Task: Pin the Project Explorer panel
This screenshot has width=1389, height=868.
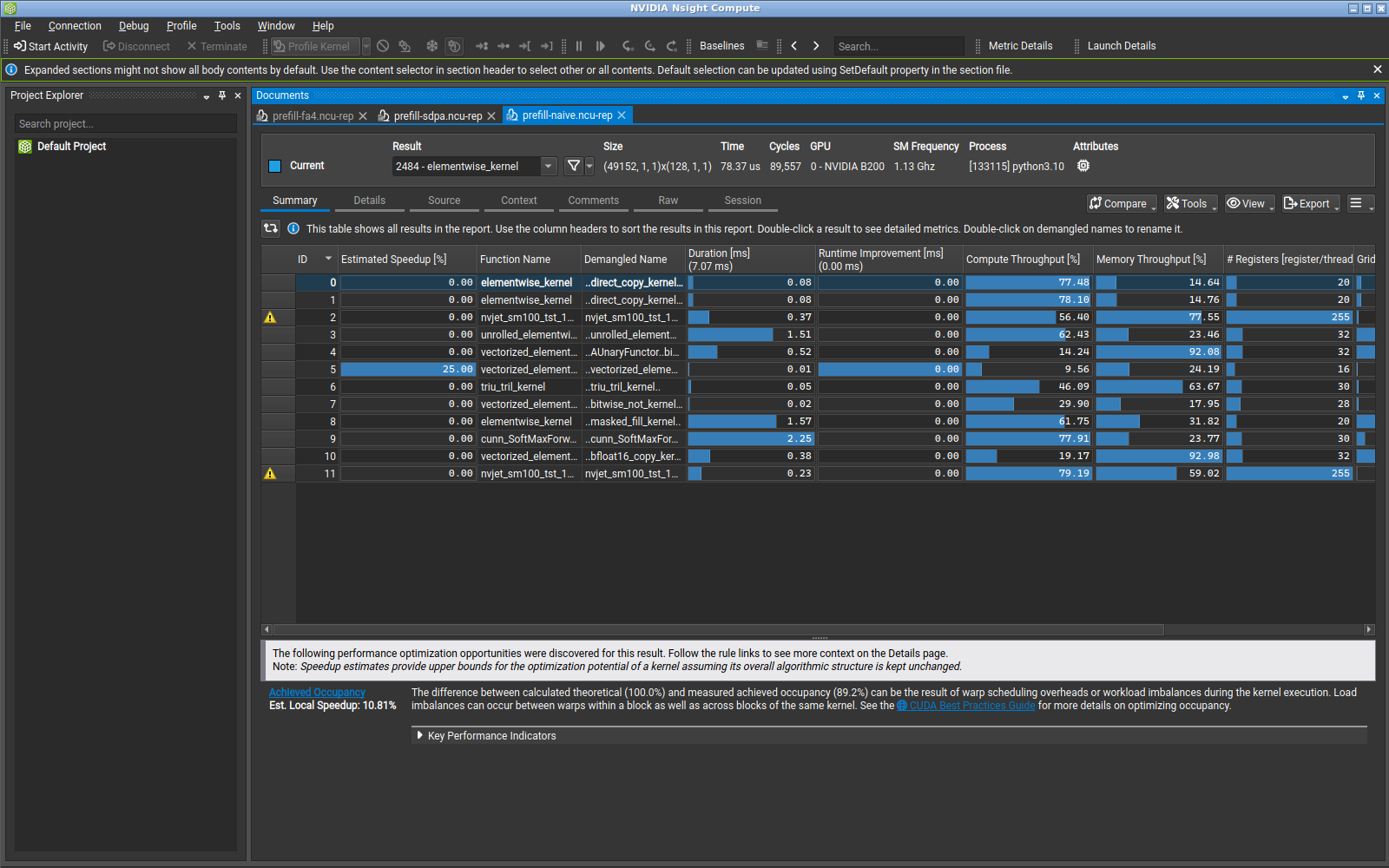Action: coord(222,95)
